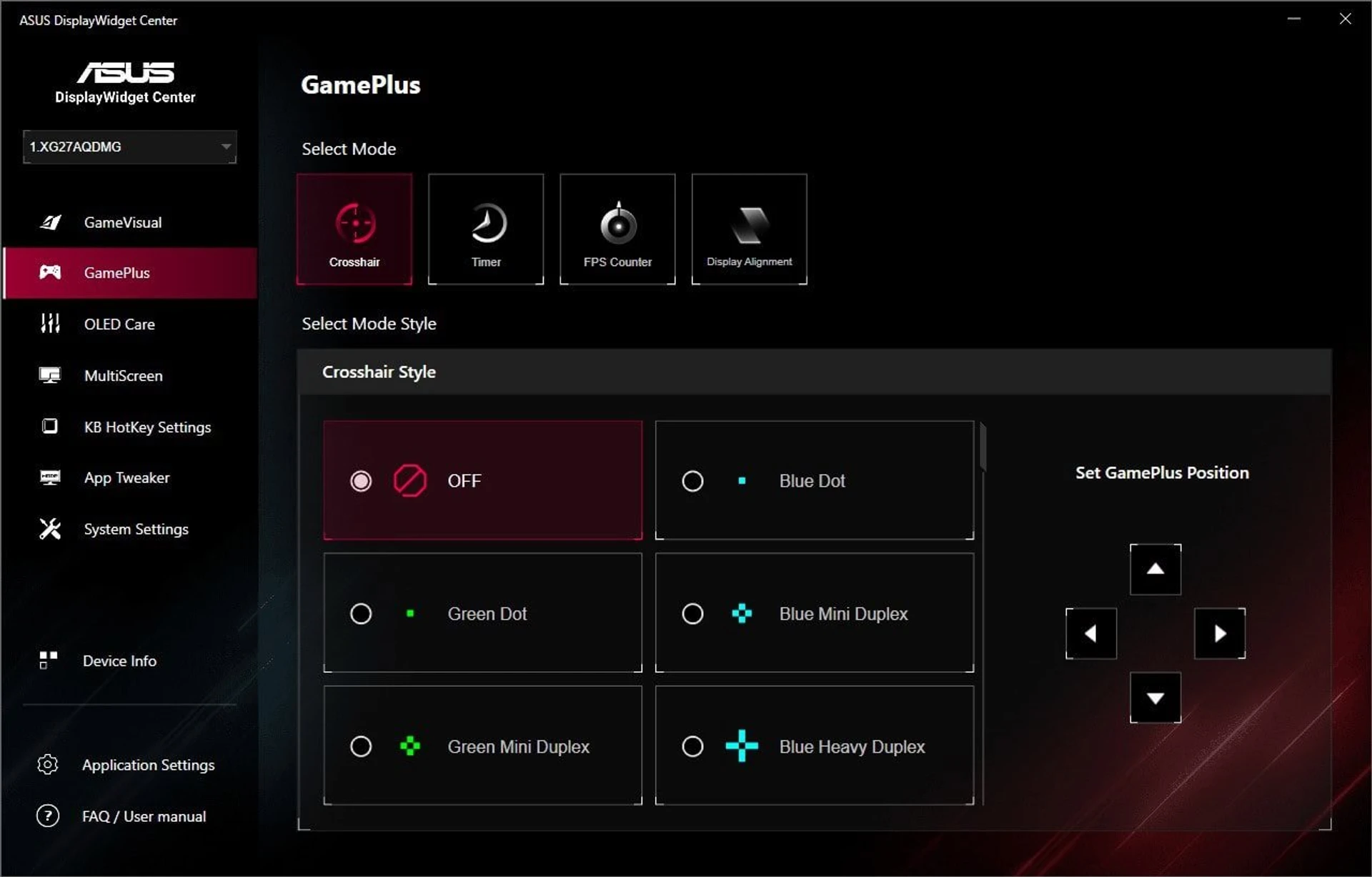Click the "Green Mini Duplex" label text

[x=518, y=746]
